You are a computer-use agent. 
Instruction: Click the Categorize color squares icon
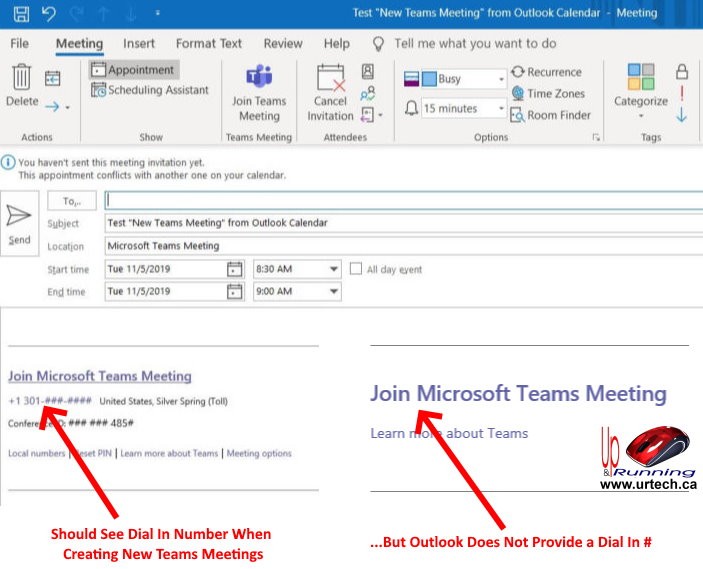[641, 77]
